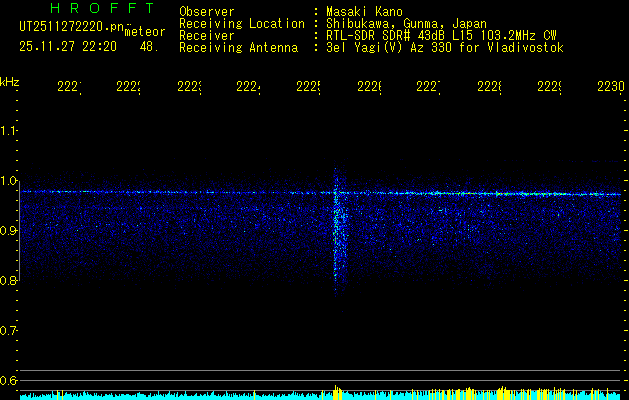This screenshot has width=629, height=400.
Task: Click the 'Receiving Location' label
Action: pos(242,24)
